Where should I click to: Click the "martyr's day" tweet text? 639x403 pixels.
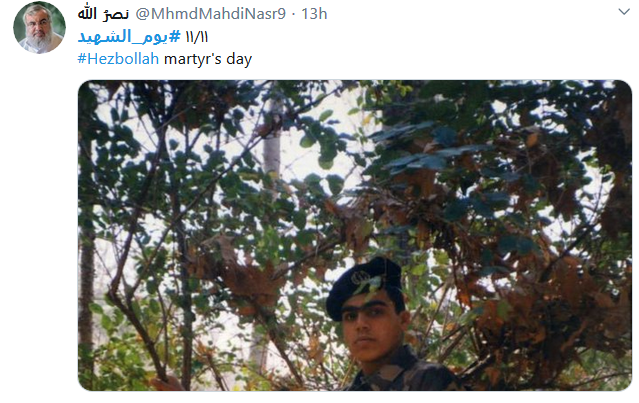pos(208,59)
